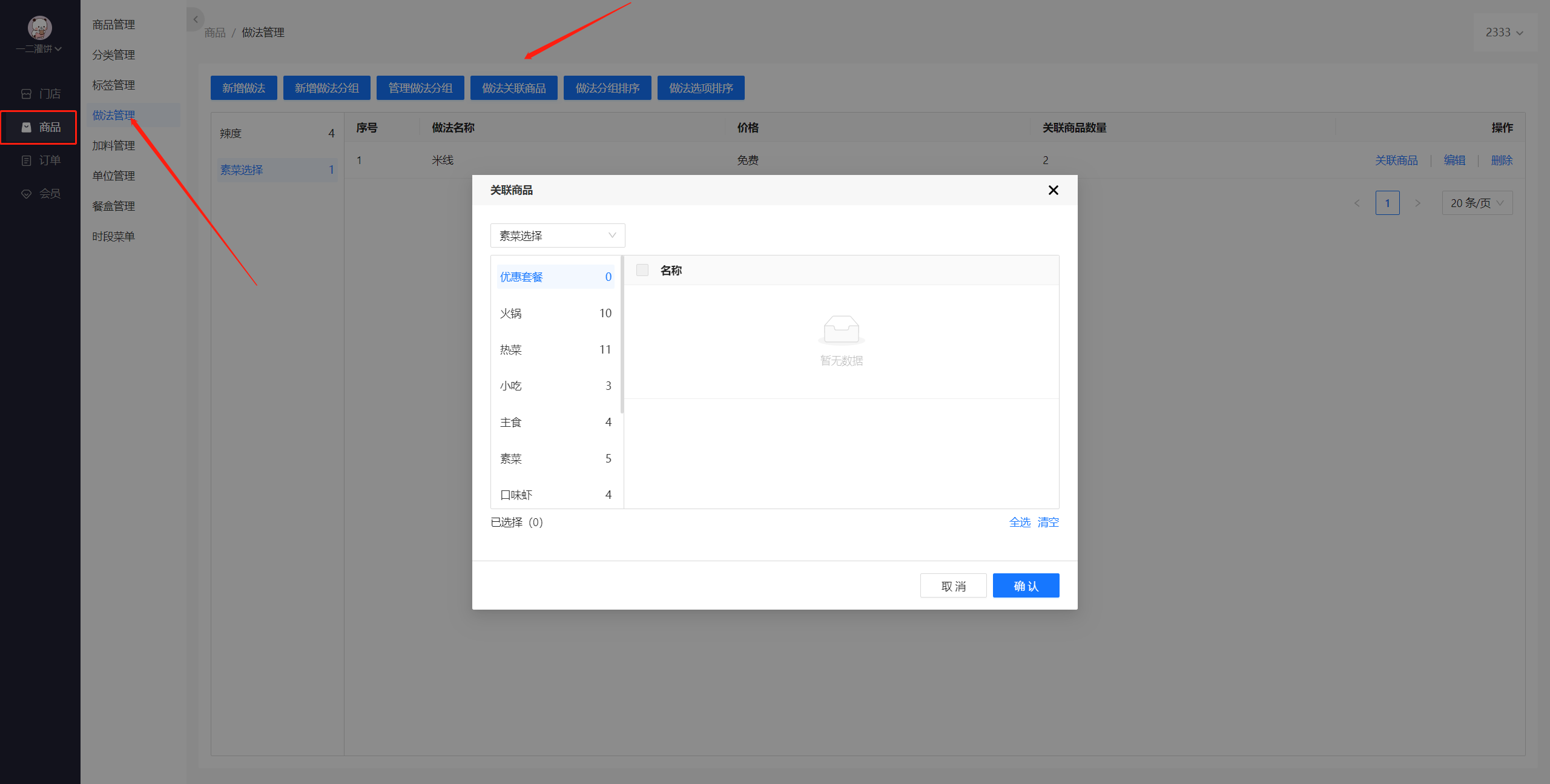This screenshot has width=1550, height=784.
Task: Collapse the submenu with the arrow tab
Action: pyautogui.click(x=194, y=19)
